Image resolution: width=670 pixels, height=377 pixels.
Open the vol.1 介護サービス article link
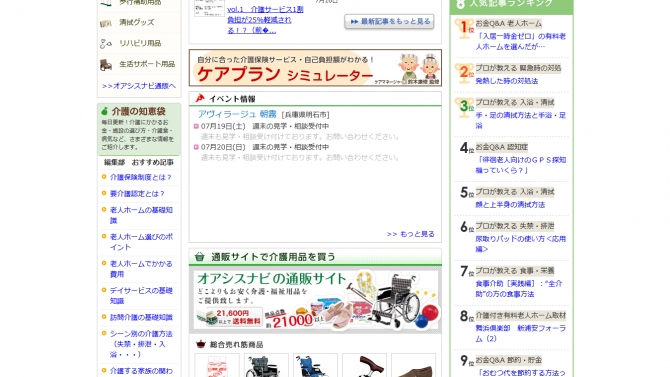265,20
